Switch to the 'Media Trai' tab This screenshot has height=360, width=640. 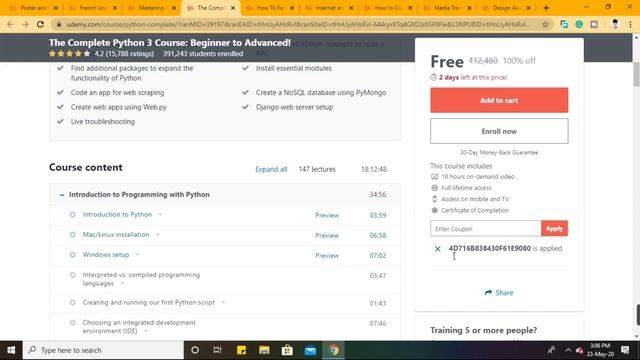(x=447, y=8)
